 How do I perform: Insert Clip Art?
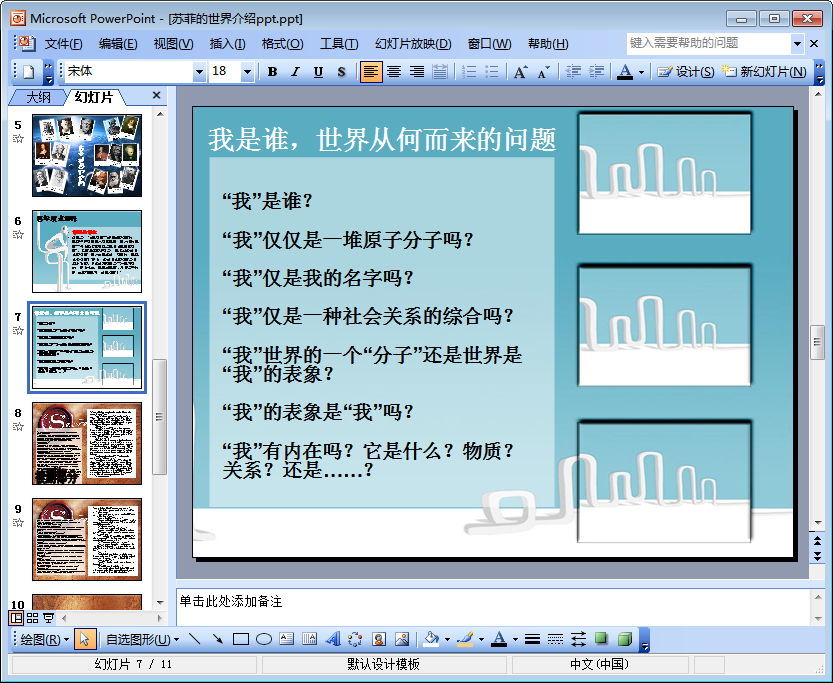379,639
